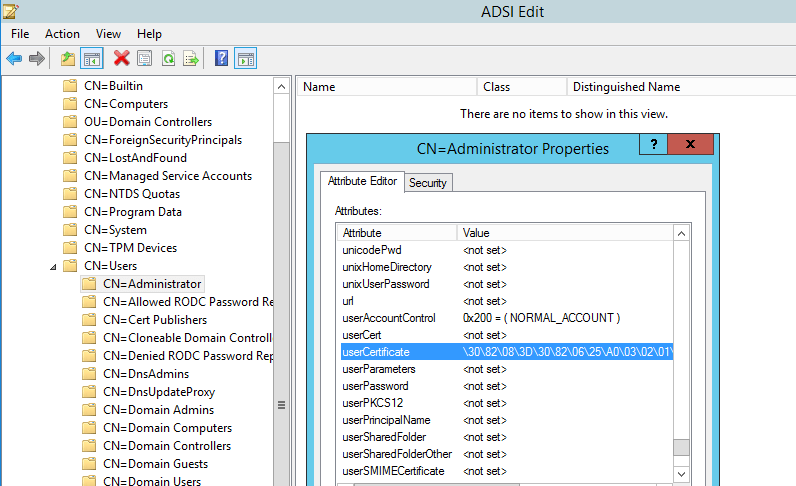Toggle the Show/Hide Action Pane icon
The width and height of the screenshot is (796, 486).
point(245,59)
